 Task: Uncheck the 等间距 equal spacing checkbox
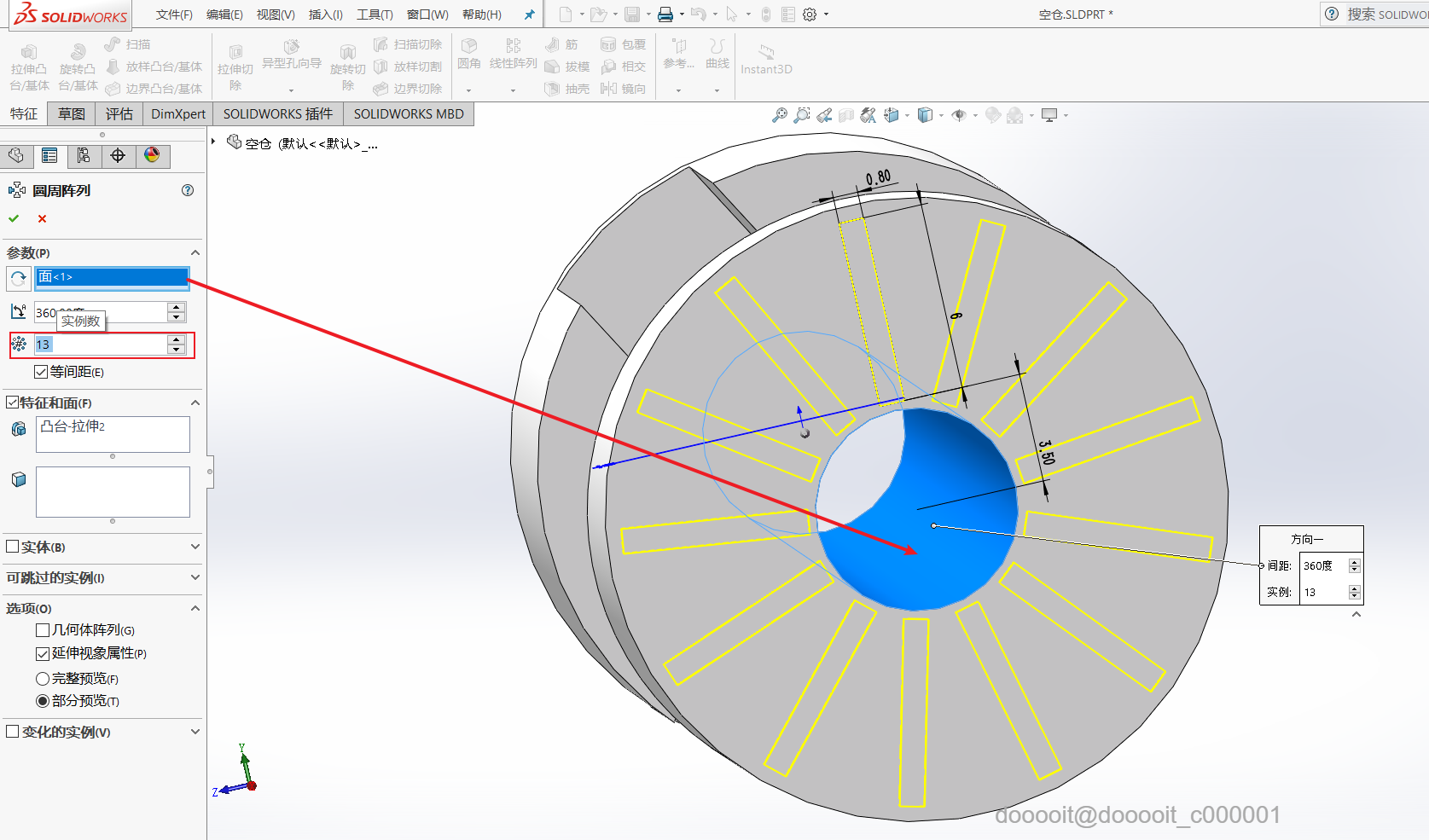click(x=41, y=372)
